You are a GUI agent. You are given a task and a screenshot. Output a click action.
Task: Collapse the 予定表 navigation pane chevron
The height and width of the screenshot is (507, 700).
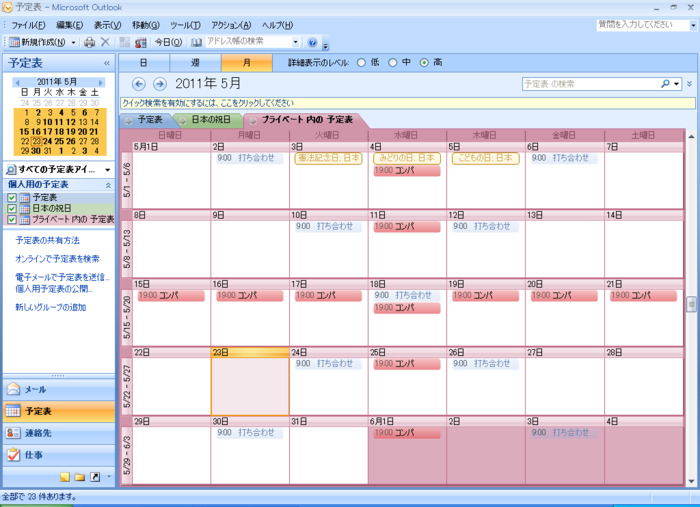click(107, 63)
